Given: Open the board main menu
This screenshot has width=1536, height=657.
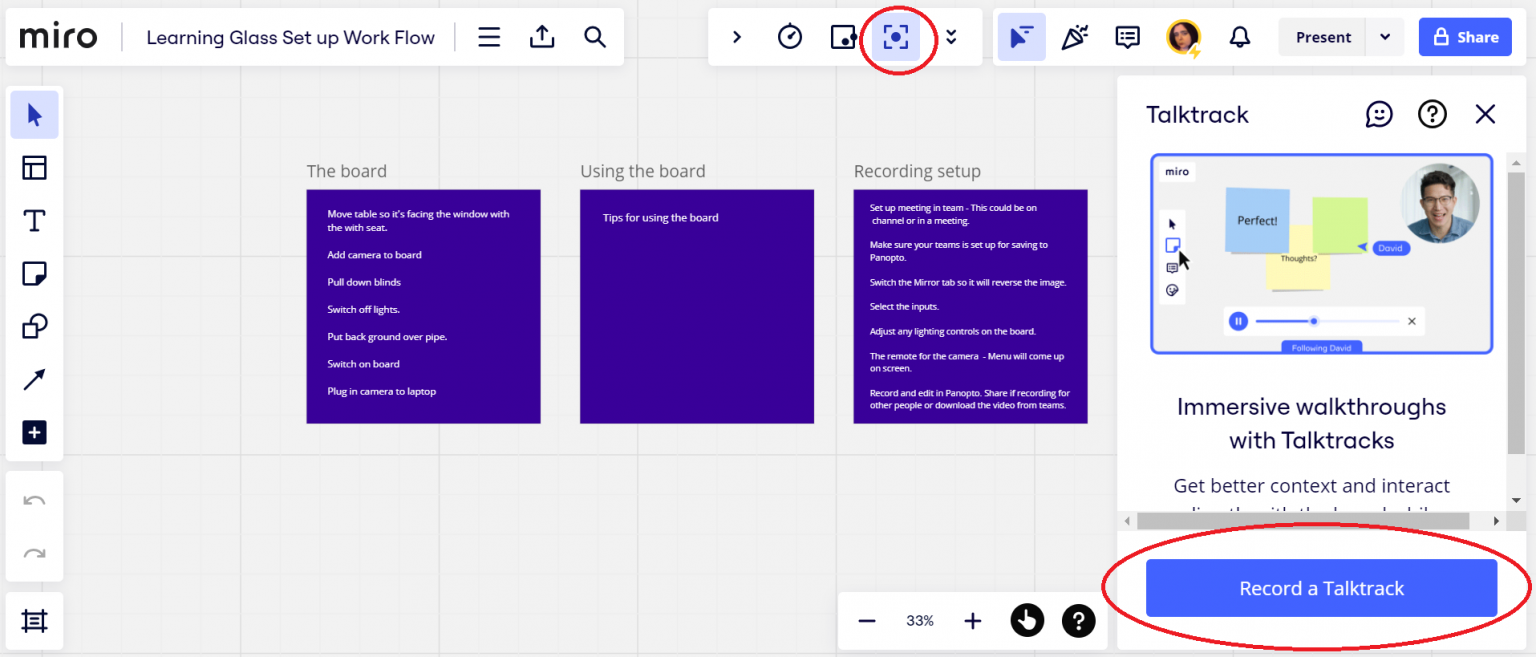Looking at the screenshot, I should point(489,36).
